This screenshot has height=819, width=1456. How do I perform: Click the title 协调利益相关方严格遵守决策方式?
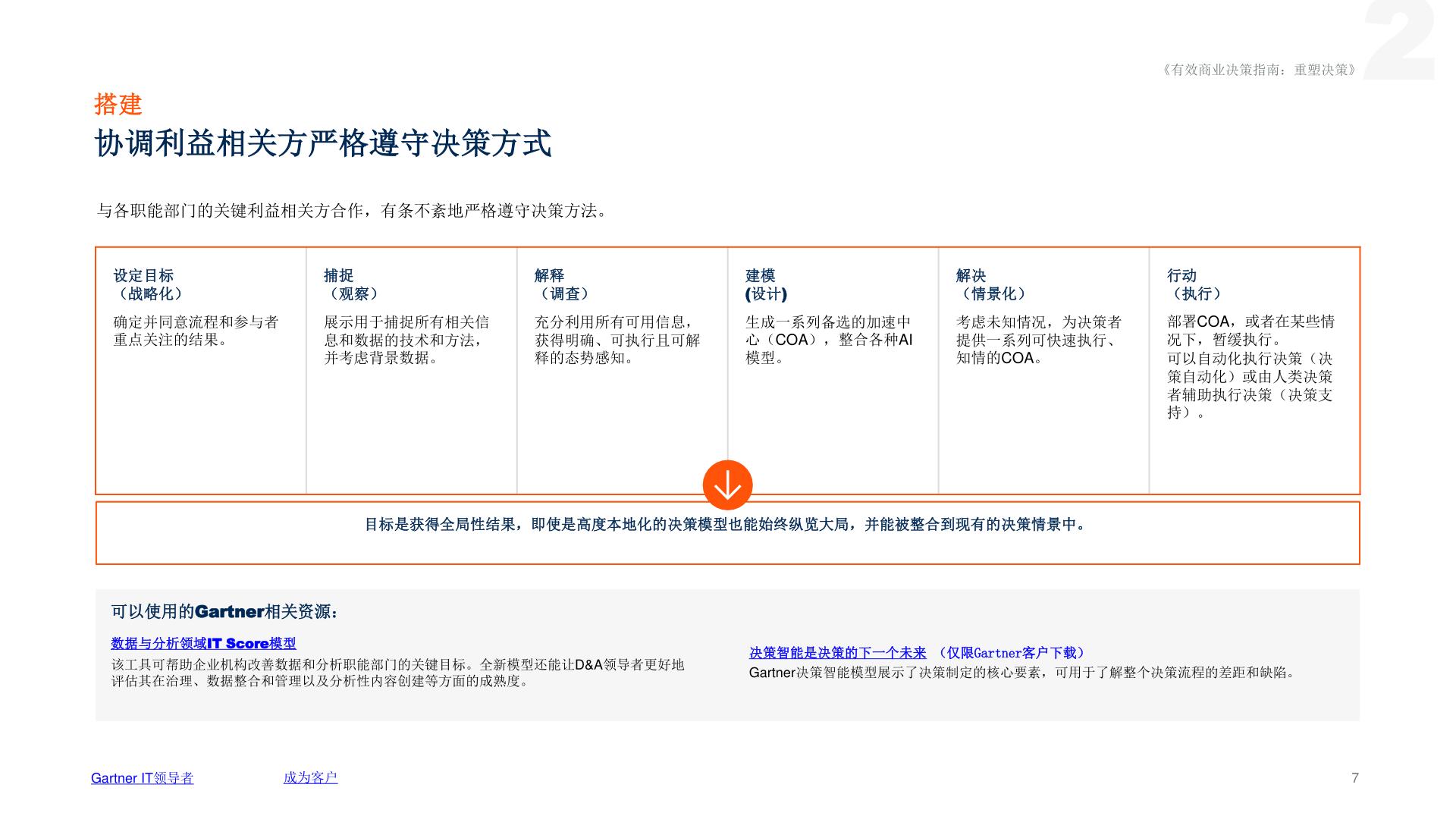[x=323, y=143]
